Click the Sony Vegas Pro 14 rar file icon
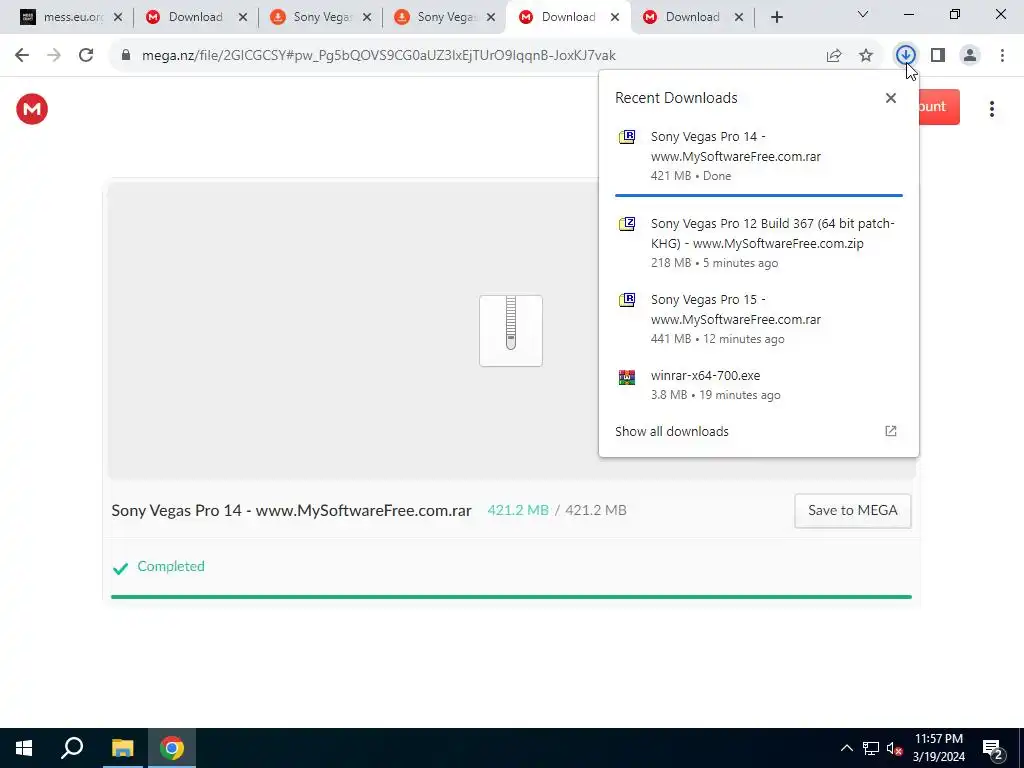Viewport: 1024px width, 768px height. pyautogui.click(x=627, y=136)
